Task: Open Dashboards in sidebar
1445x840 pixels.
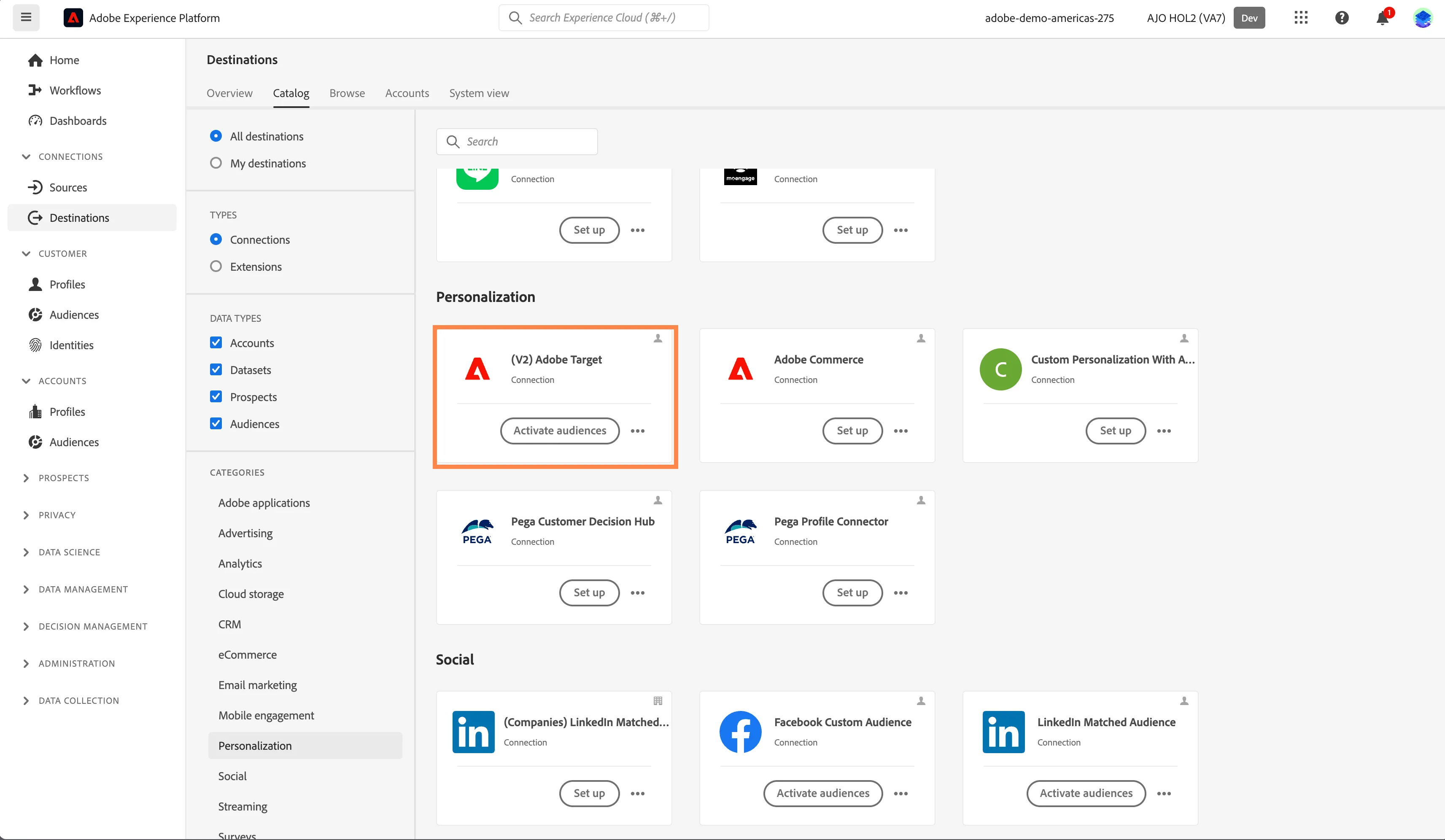Action: click(78, 121)
